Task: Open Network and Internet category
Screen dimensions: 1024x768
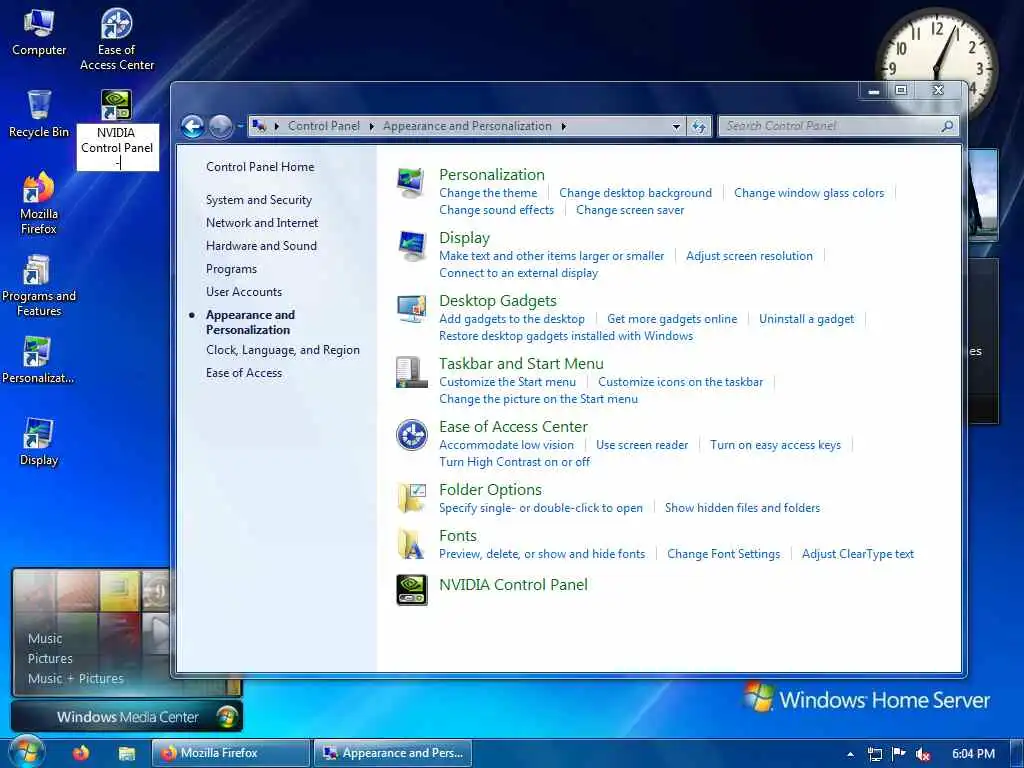Action: (x=262, y=223)
